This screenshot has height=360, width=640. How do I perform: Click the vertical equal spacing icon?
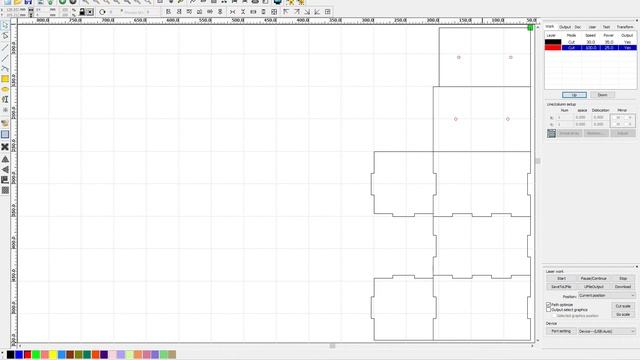[243, 12]
